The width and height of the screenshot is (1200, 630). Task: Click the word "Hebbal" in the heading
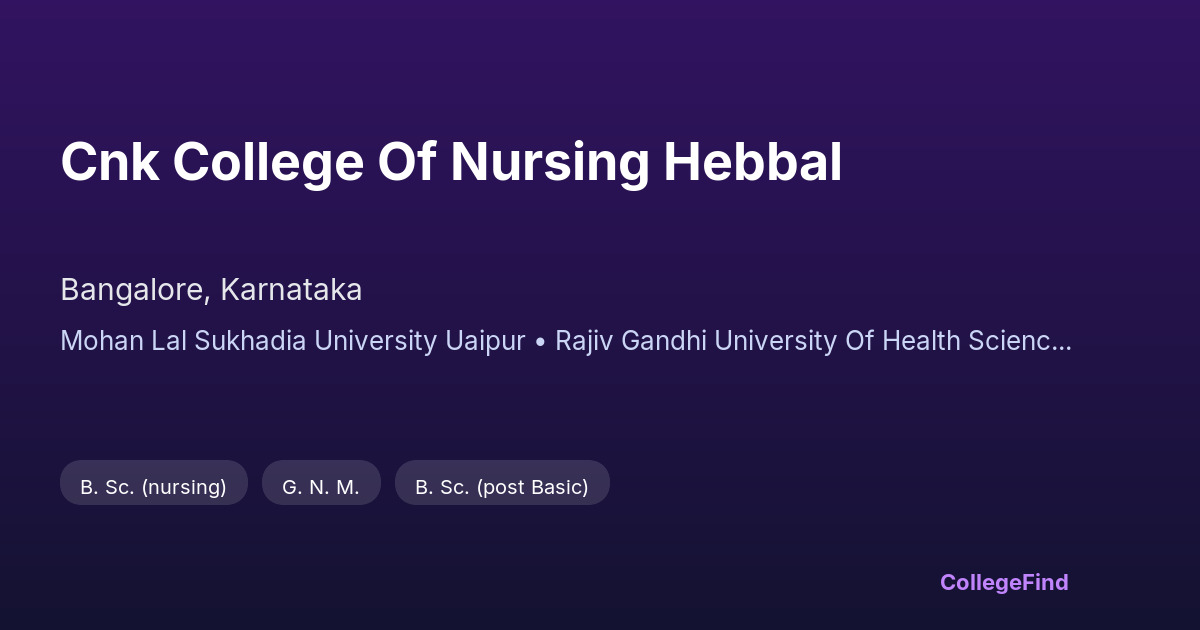pos(752,163)
